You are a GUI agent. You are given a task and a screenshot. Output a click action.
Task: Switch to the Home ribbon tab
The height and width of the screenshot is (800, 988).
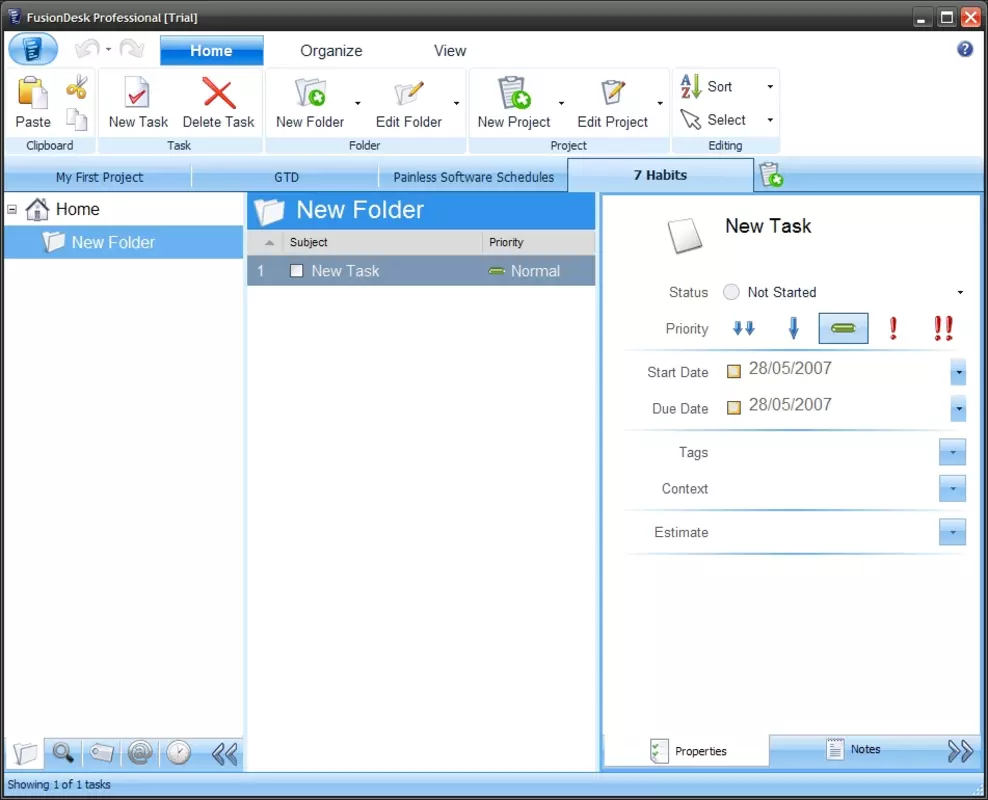(x=212, y=50)
